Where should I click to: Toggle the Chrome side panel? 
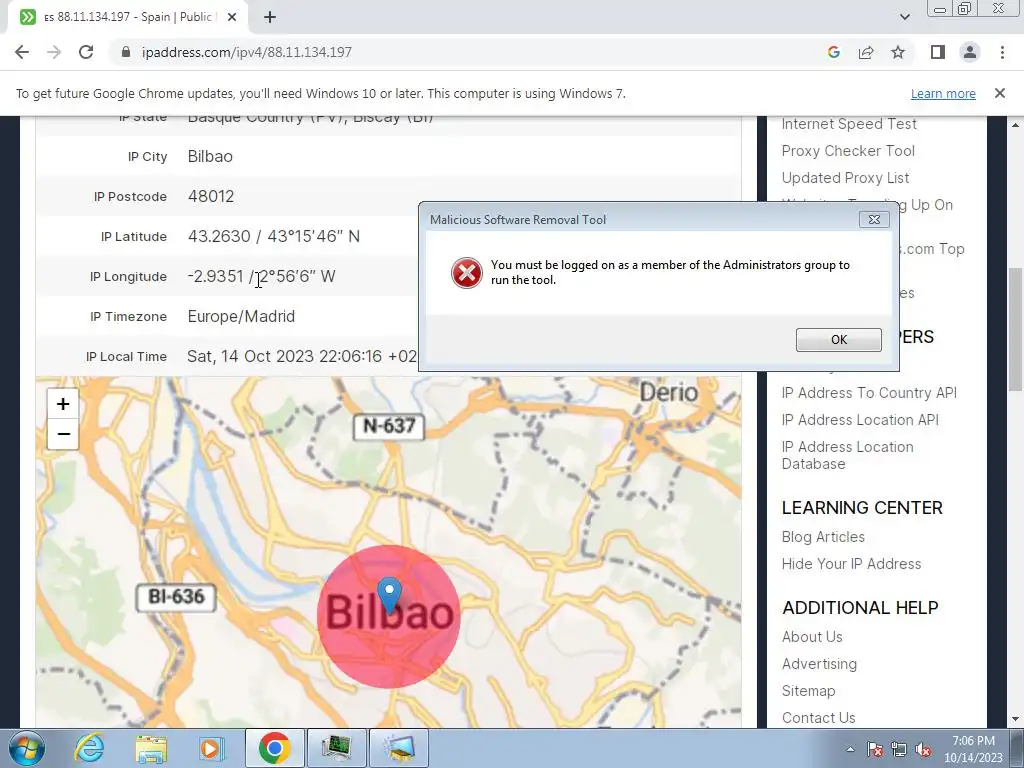coord(938,52)
